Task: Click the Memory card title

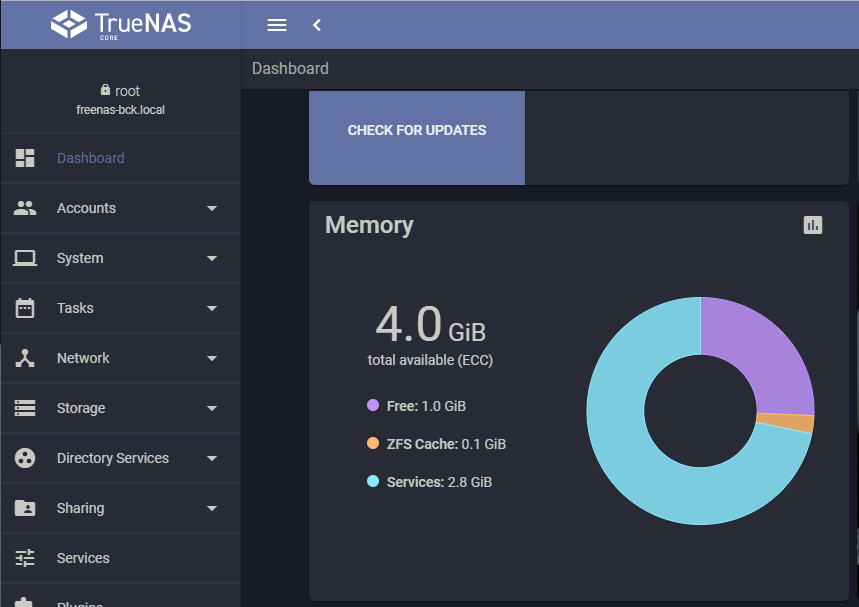Action: 369,225
